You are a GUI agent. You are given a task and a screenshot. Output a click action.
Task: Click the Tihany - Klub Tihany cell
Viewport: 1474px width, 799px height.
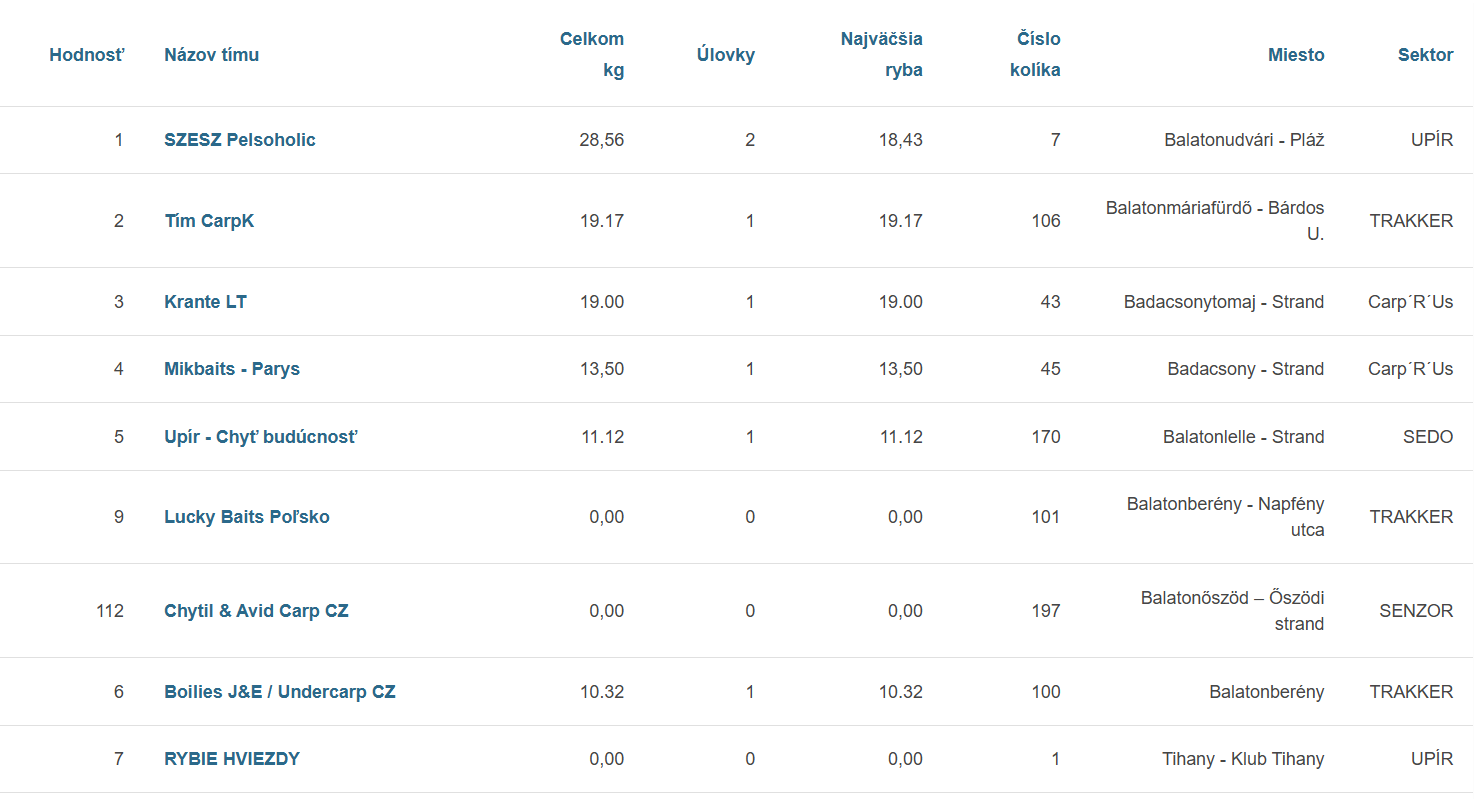point(1243,759)
